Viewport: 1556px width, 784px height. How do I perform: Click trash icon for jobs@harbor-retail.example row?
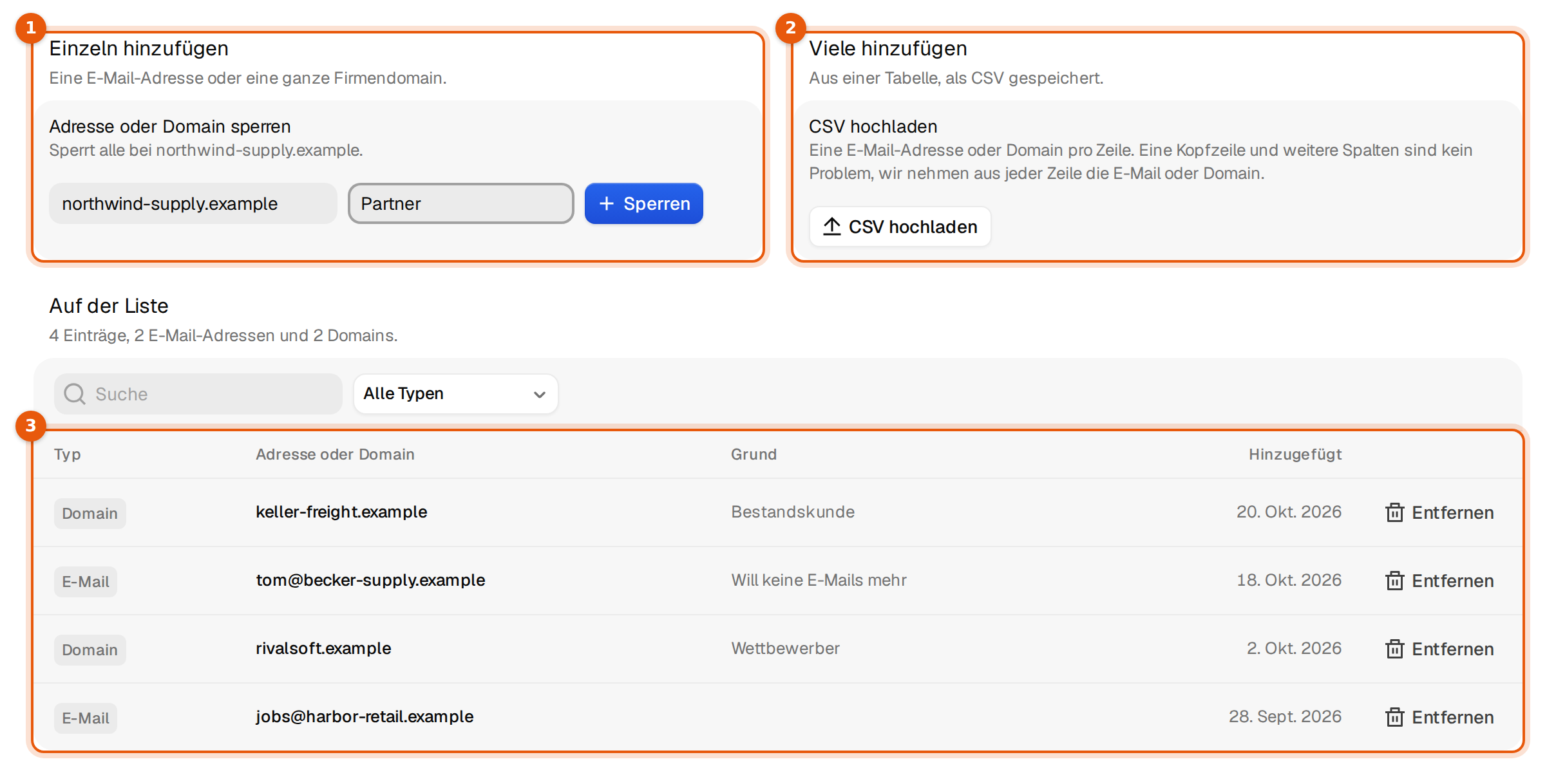[x=1394, y=717]
